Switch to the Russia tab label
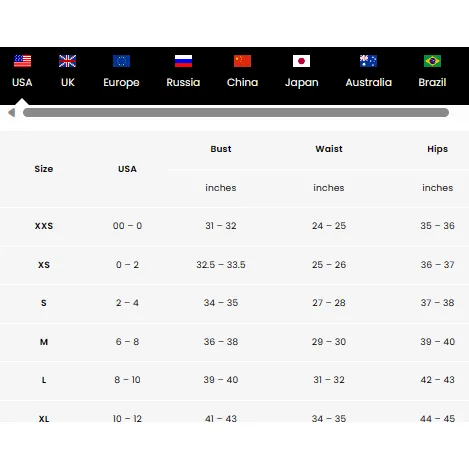 click(183, 82)
